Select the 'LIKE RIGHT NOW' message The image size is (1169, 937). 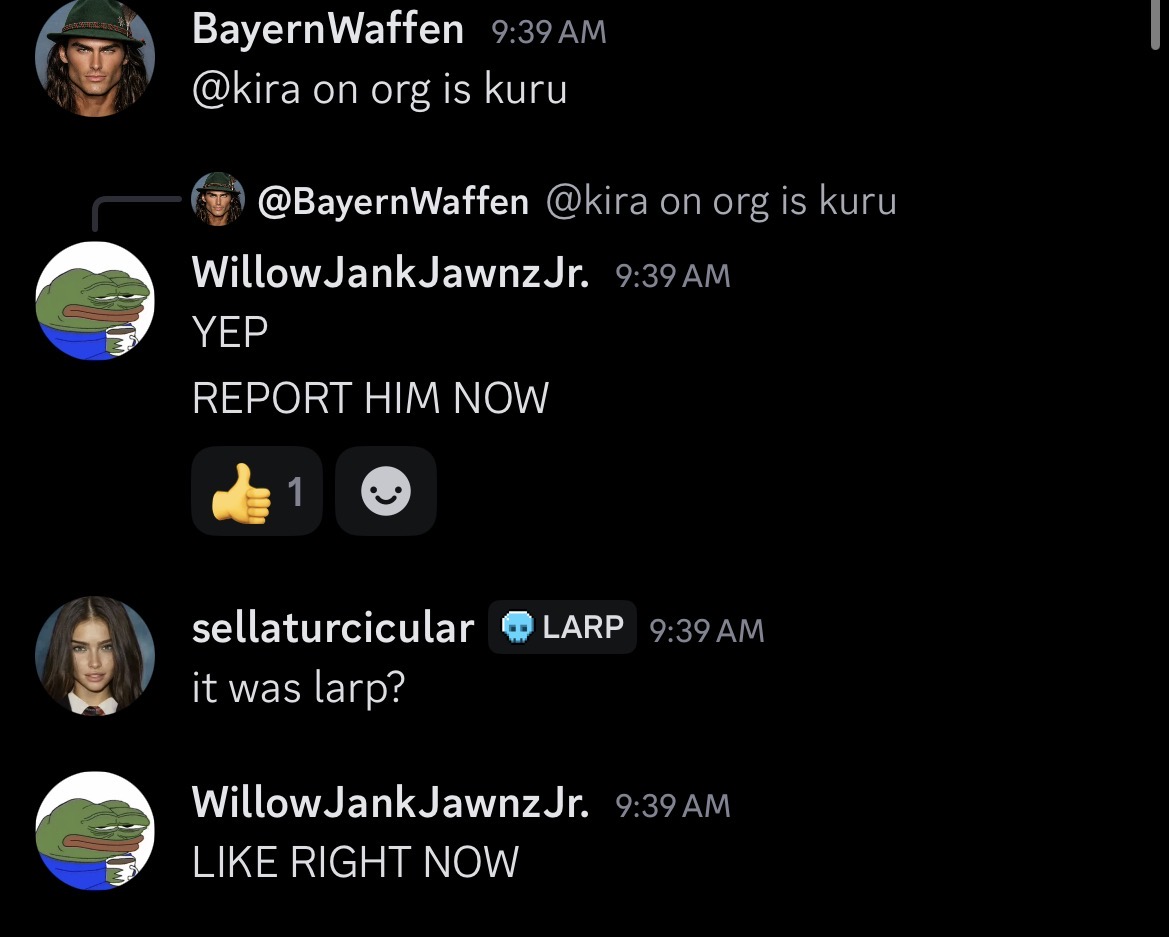click(x=355, y=862)
